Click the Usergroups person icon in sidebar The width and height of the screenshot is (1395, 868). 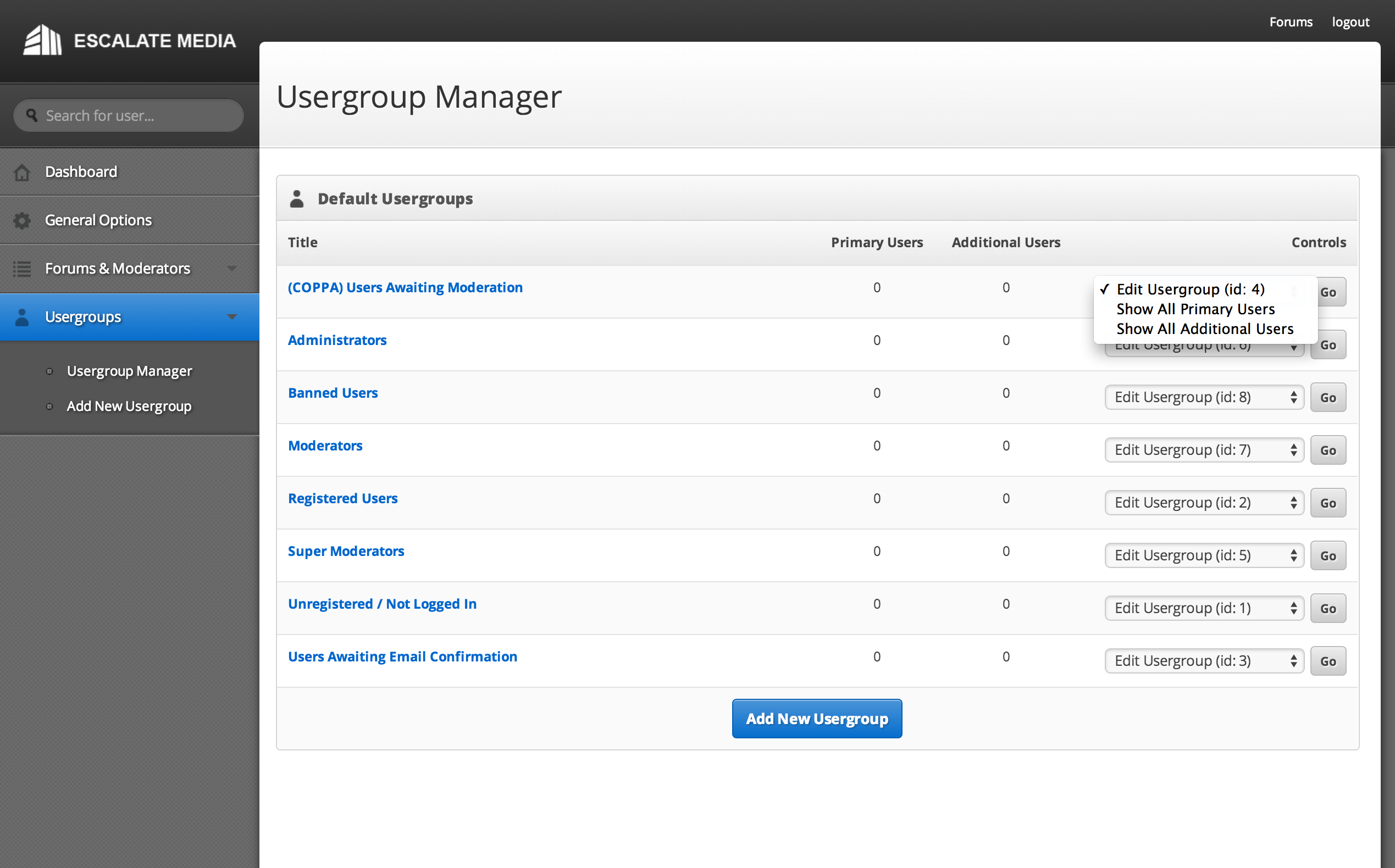22,317
